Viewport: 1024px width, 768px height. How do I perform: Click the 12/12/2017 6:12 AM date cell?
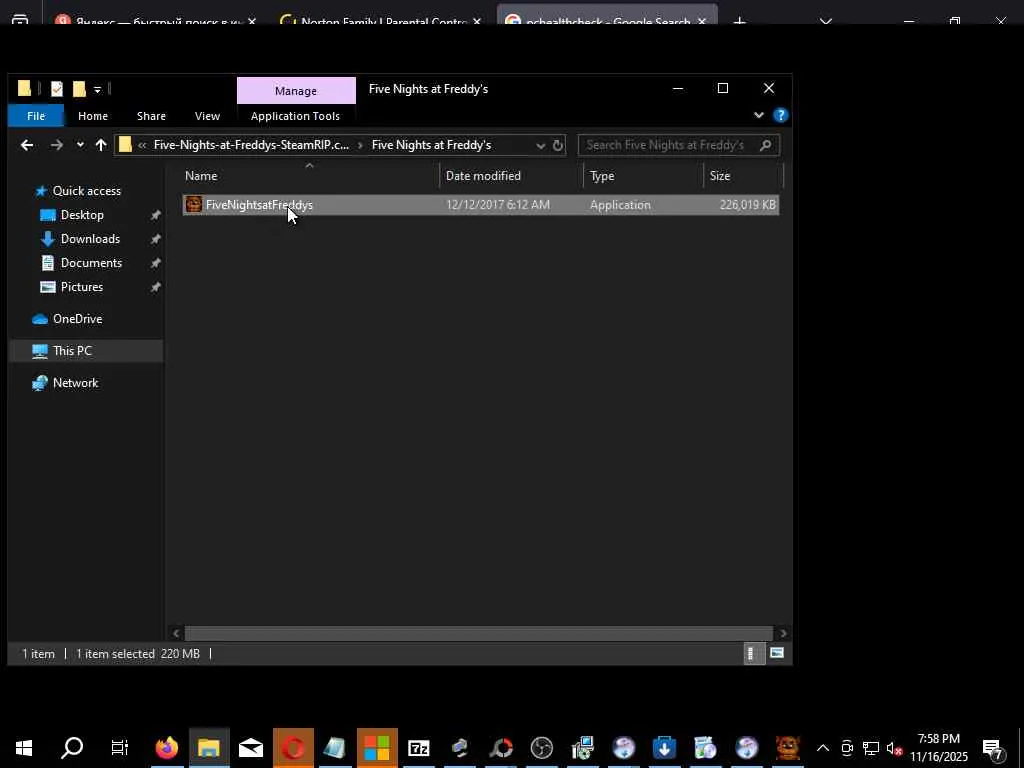pyautogui.click(x=498, y=205)
